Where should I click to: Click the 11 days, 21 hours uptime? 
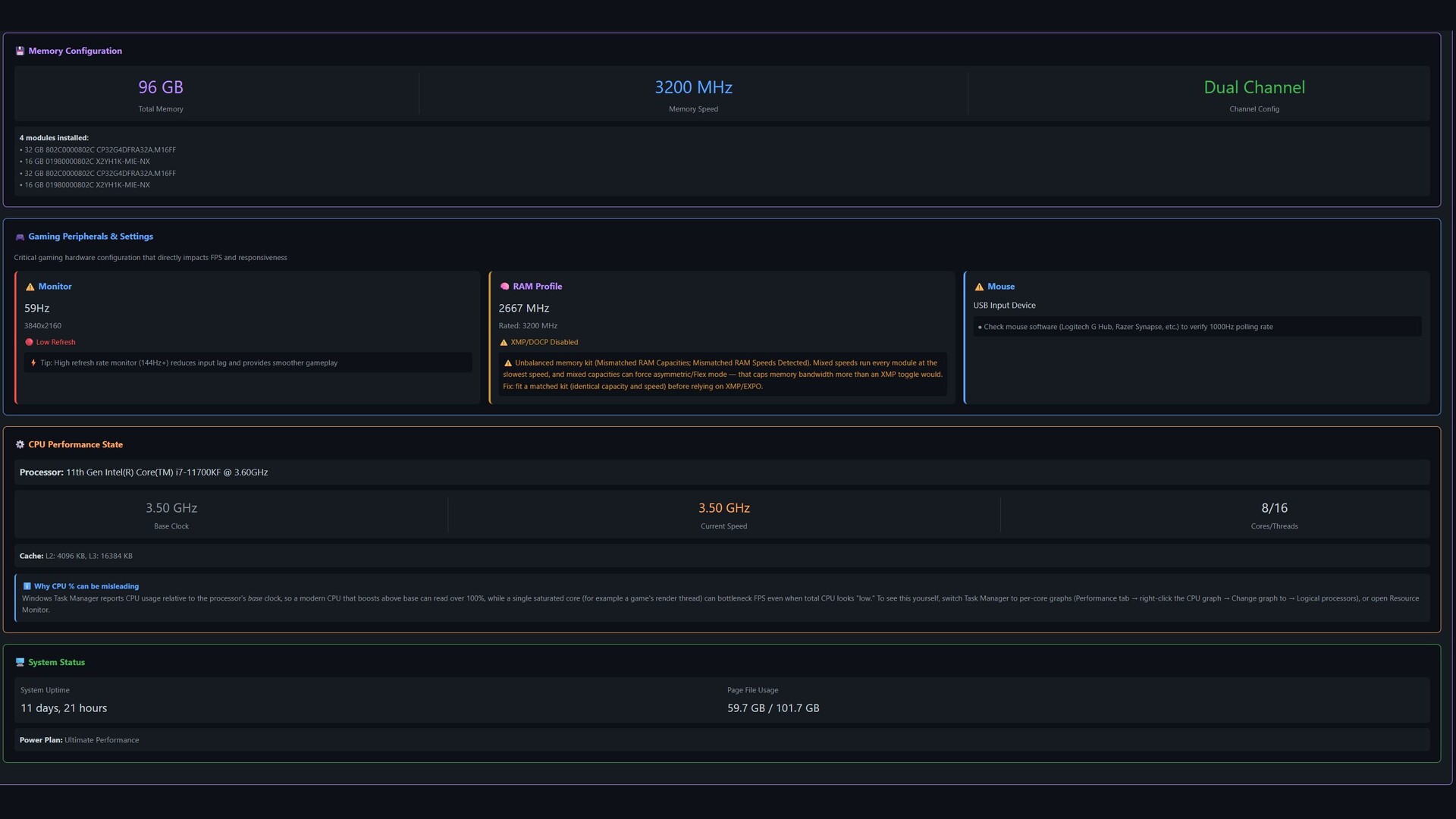64,708
